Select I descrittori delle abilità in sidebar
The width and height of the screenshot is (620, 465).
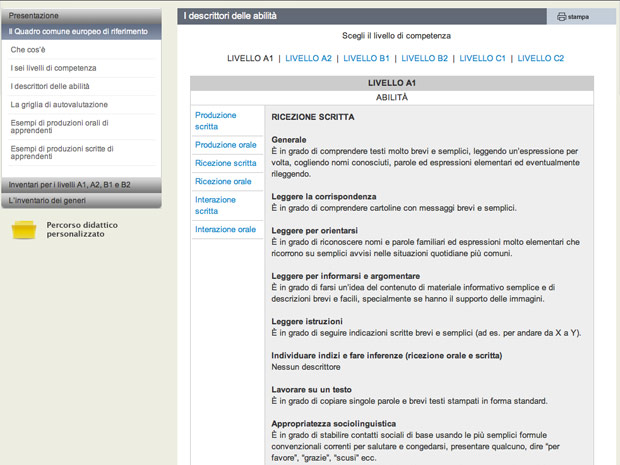coord(50,86)
